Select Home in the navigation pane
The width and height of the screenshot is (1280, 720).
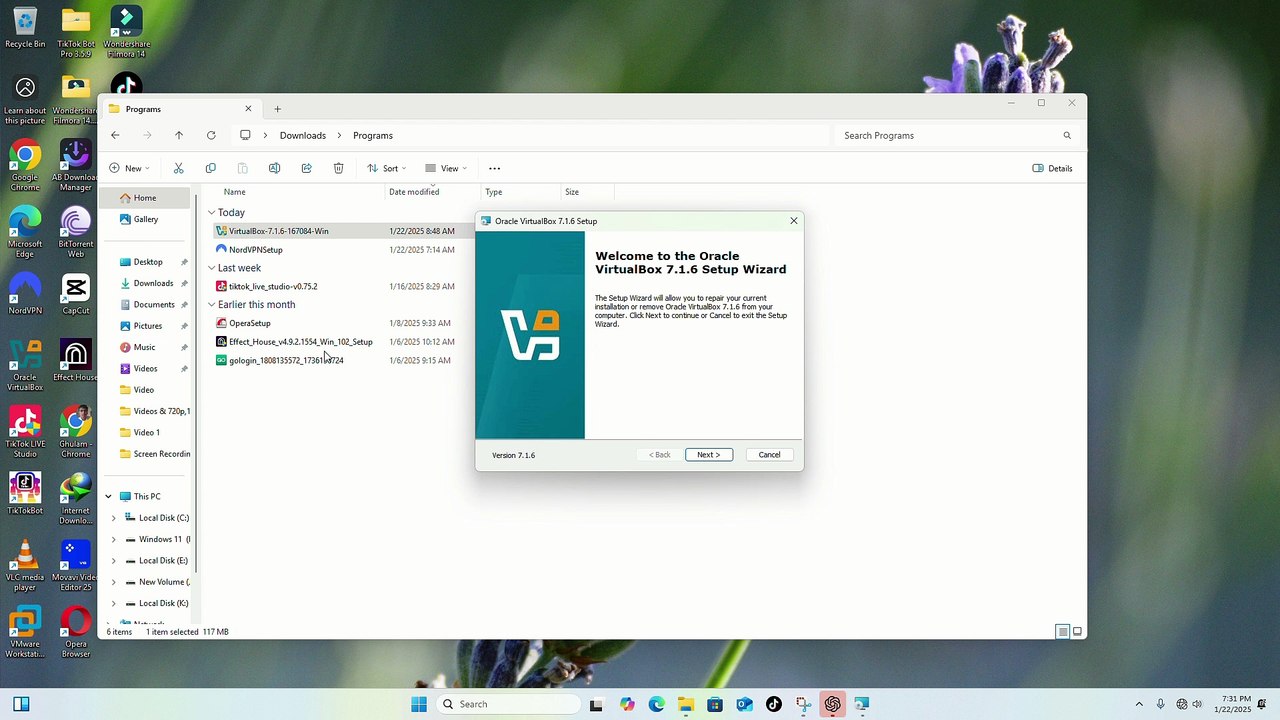tap(145, 198)
